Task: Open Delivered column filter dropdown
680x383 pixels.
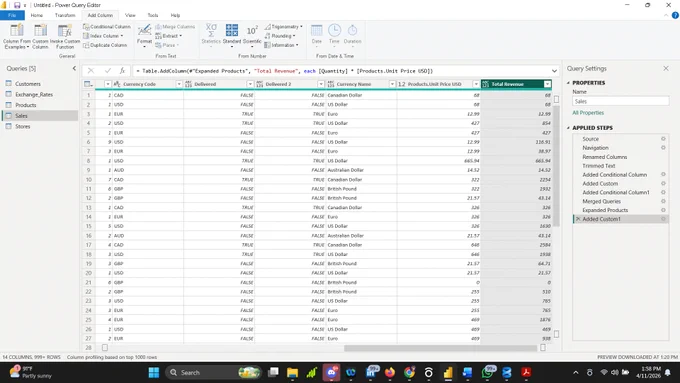Action: (250, 84)
